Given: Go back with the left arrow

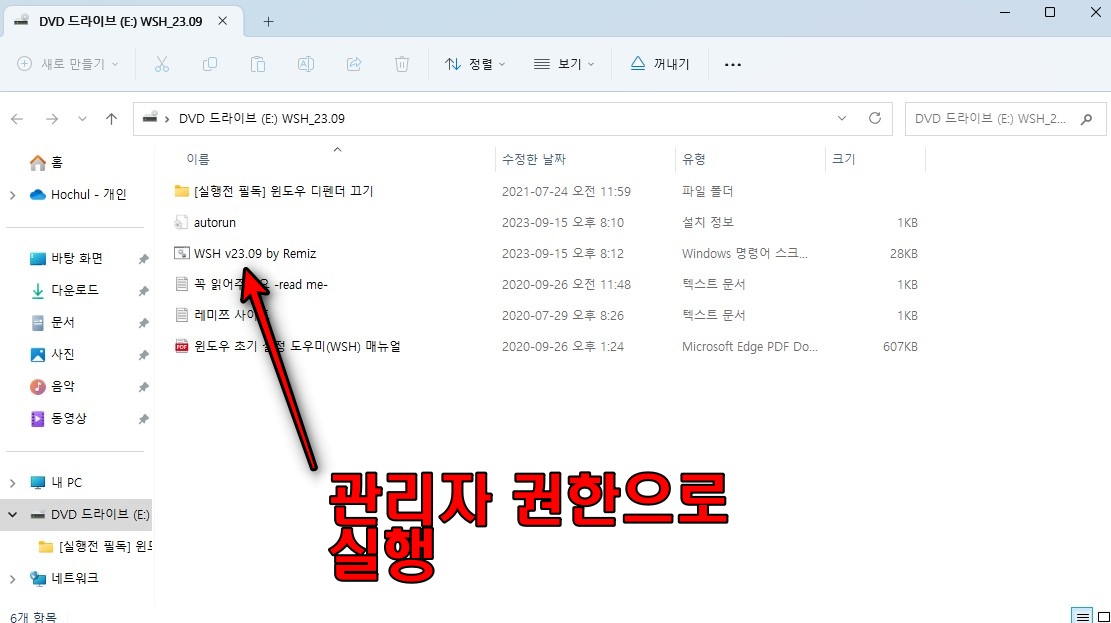Looking at the screenshot, I should [x=17, y=119].
